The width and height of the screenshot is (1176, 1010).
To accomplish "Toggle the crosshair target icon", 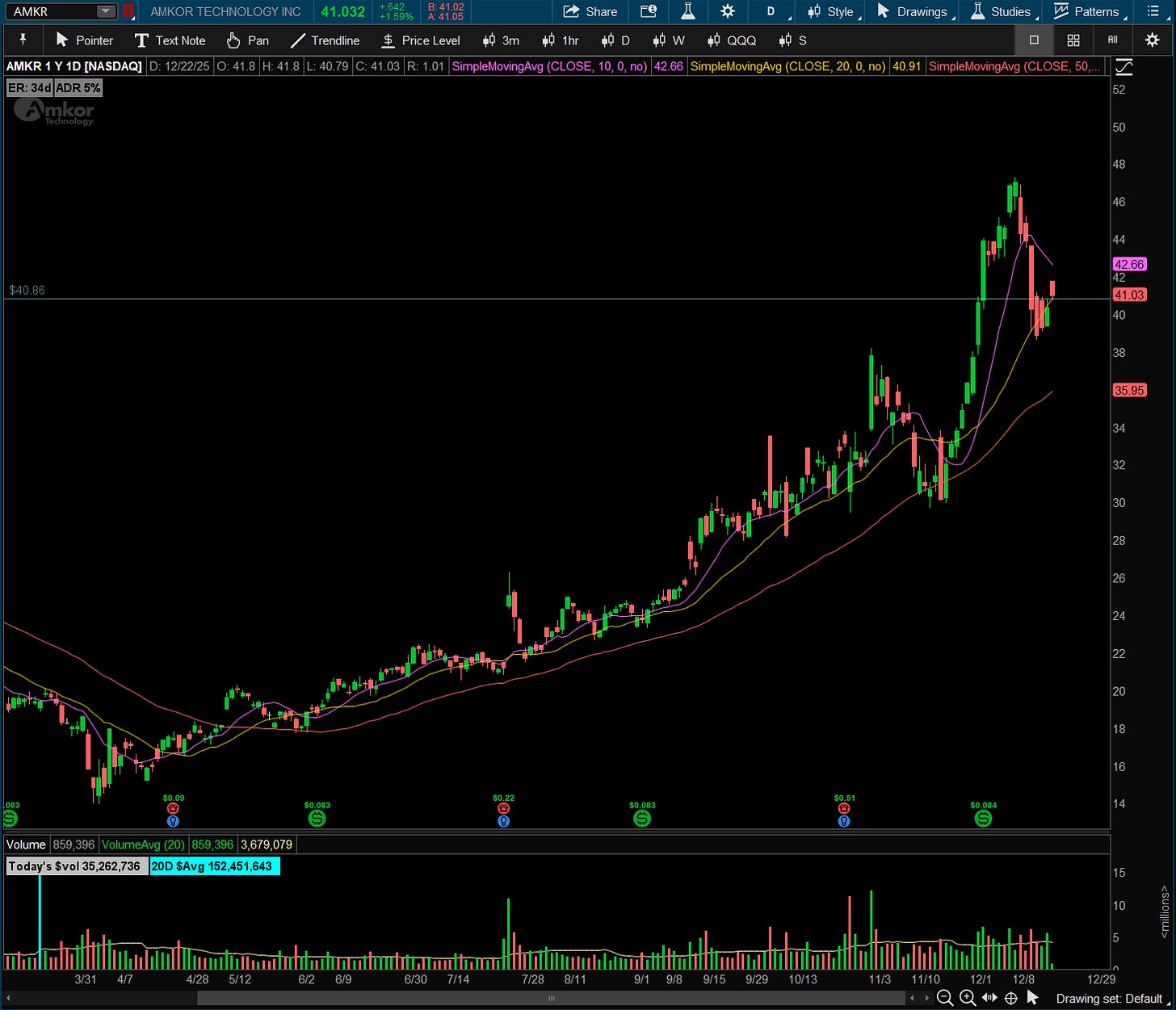I will pos(1010,999).
